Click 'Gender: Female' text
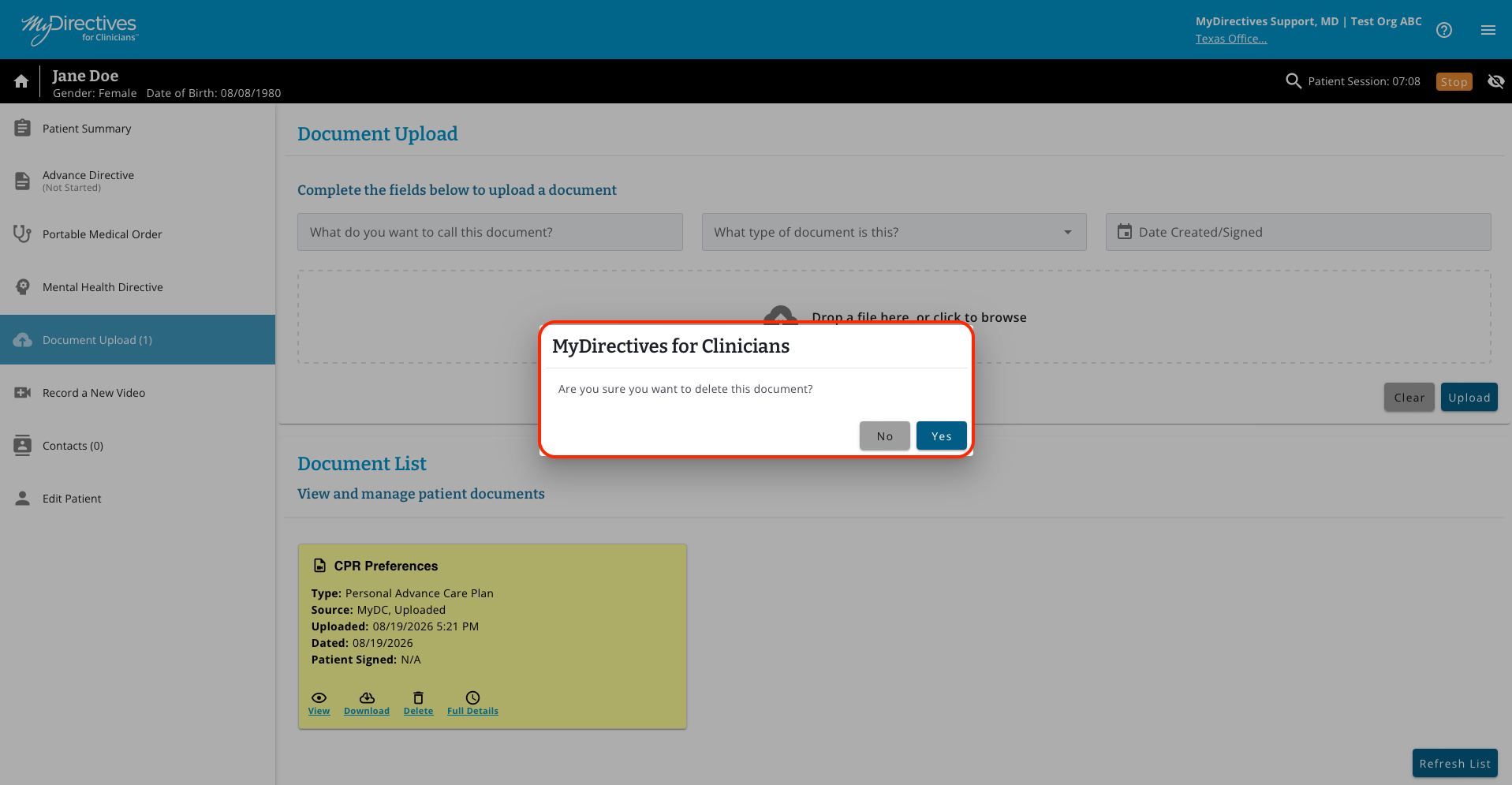This screenshot has width=1512, height=785. tap(95, 93)
